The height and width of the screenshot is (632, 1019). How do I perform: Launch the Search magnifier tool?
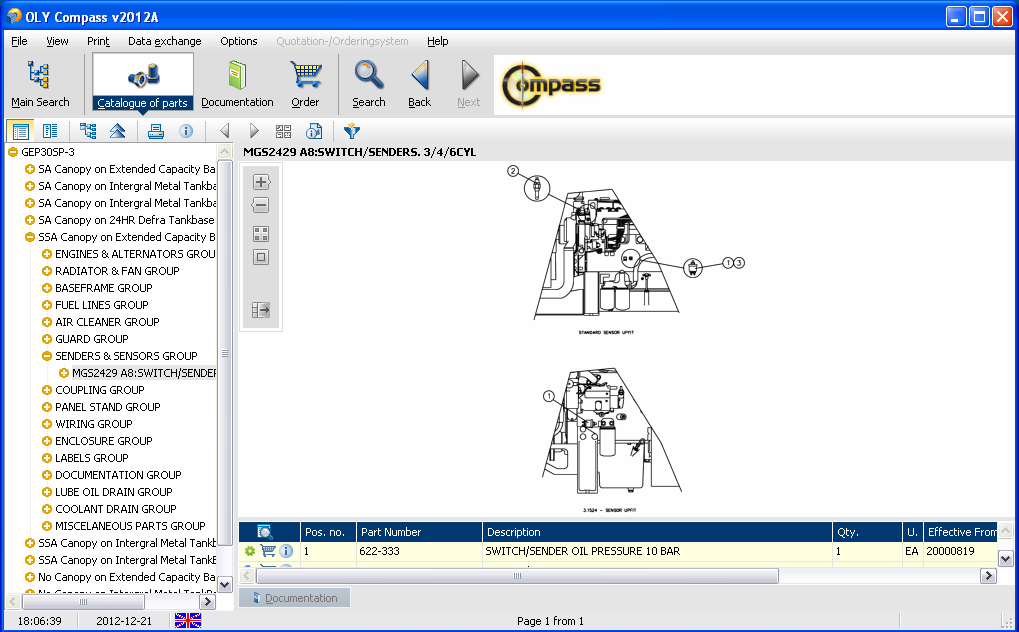pyautogui.click(x=368, y=84)
